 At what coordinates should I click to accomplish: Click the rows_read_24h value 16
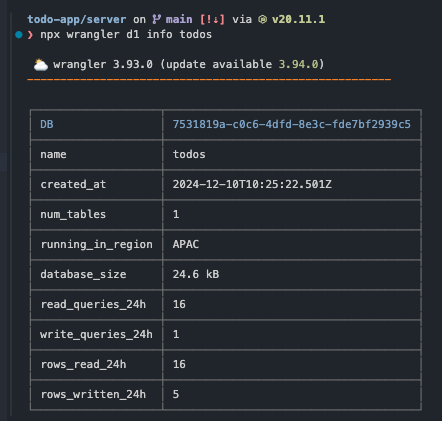coord(179,364)
